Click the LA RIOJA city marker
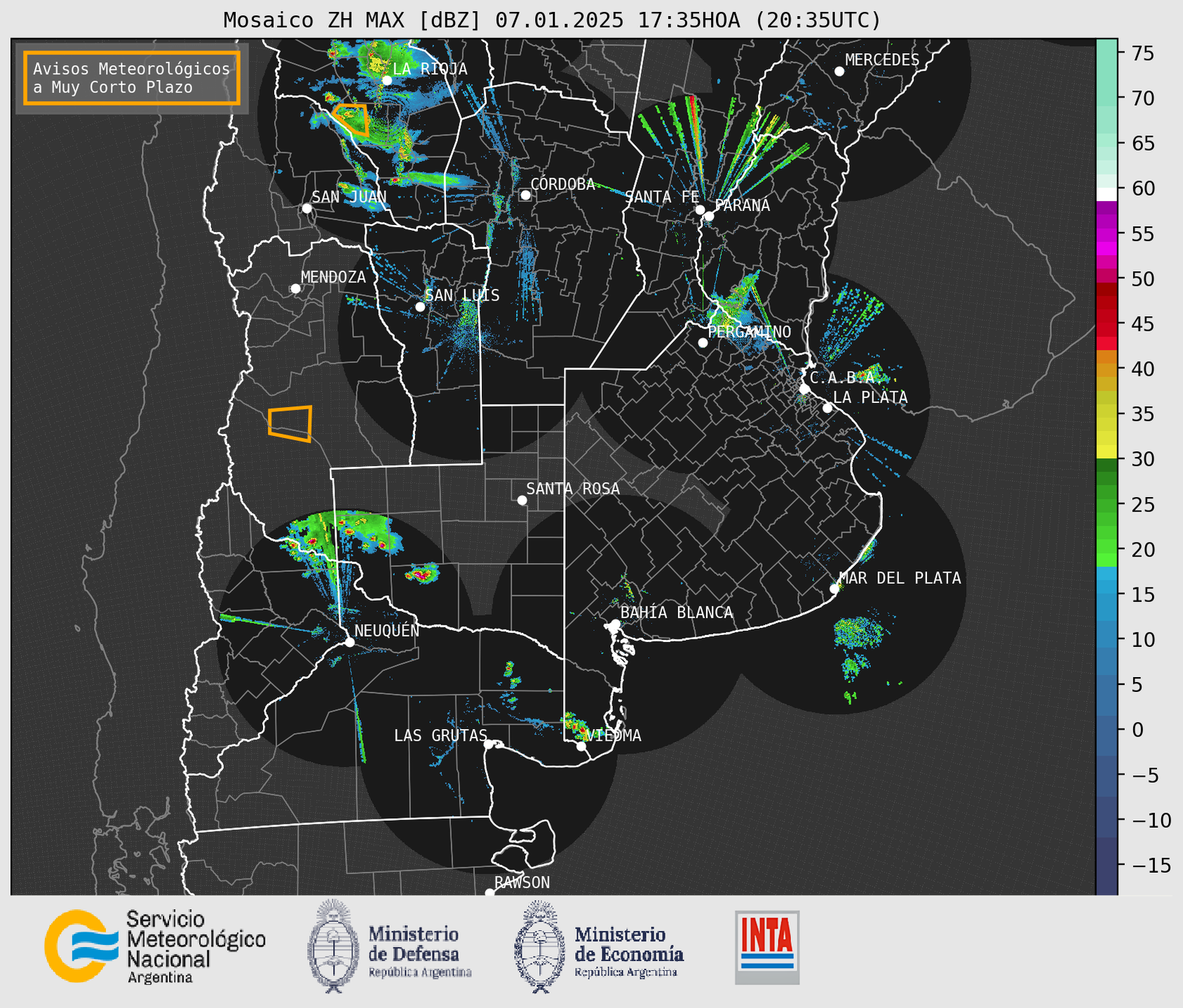 click(x=387, y=80)
